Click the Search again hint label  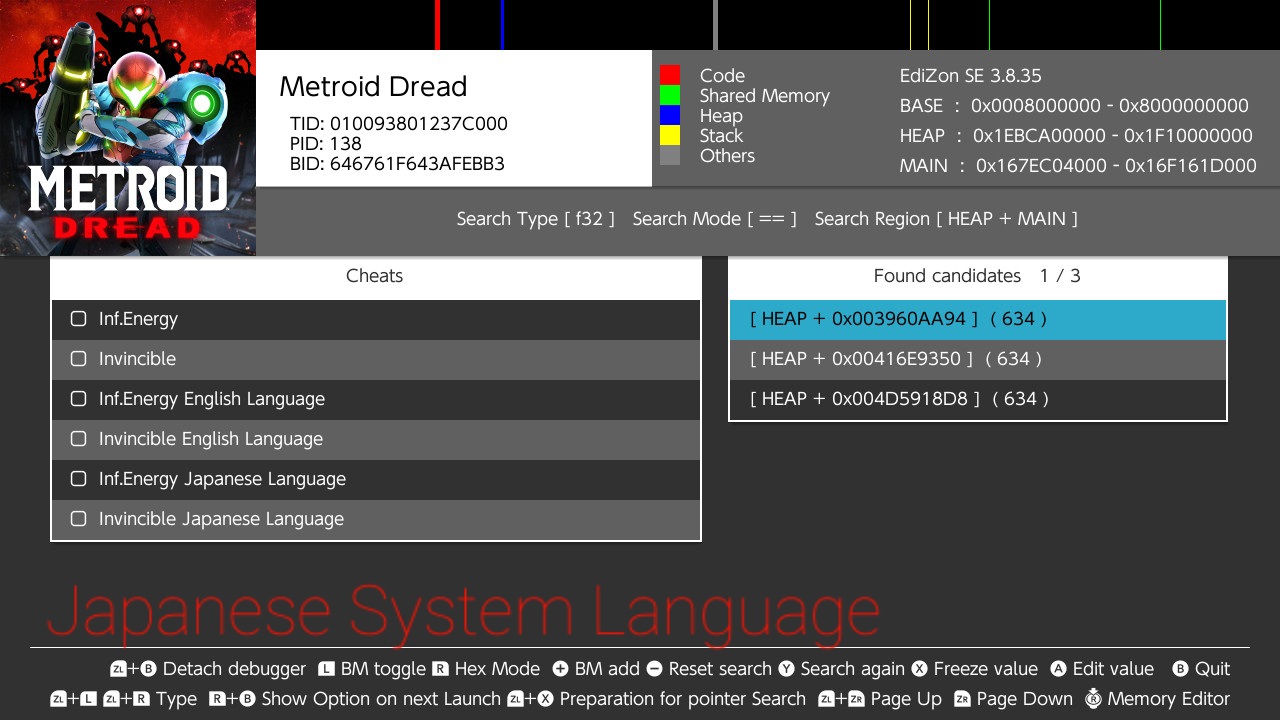[x=852, y=669]
